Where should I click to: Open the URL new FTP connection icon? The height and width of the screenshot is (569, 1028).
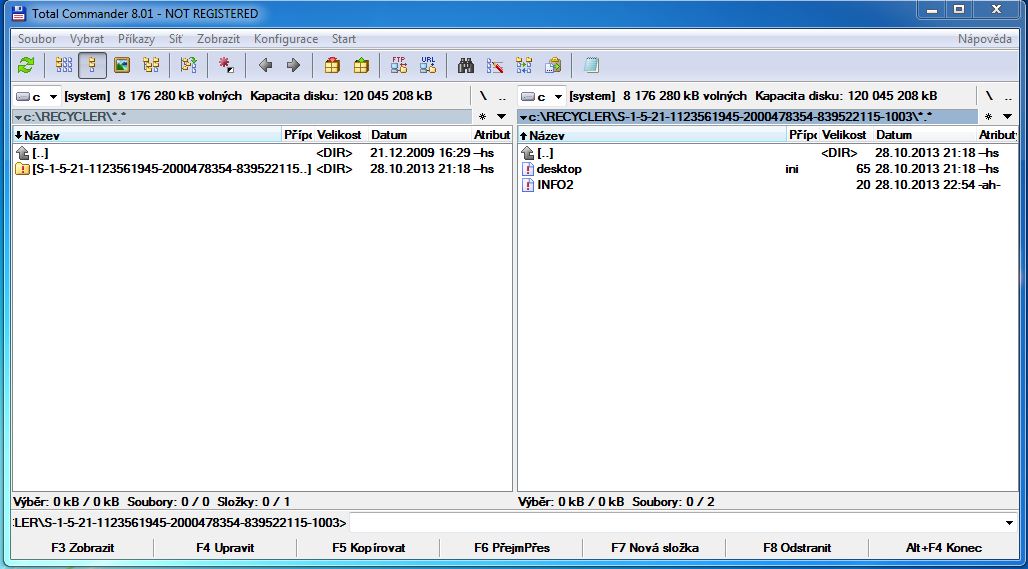(428, 65)
